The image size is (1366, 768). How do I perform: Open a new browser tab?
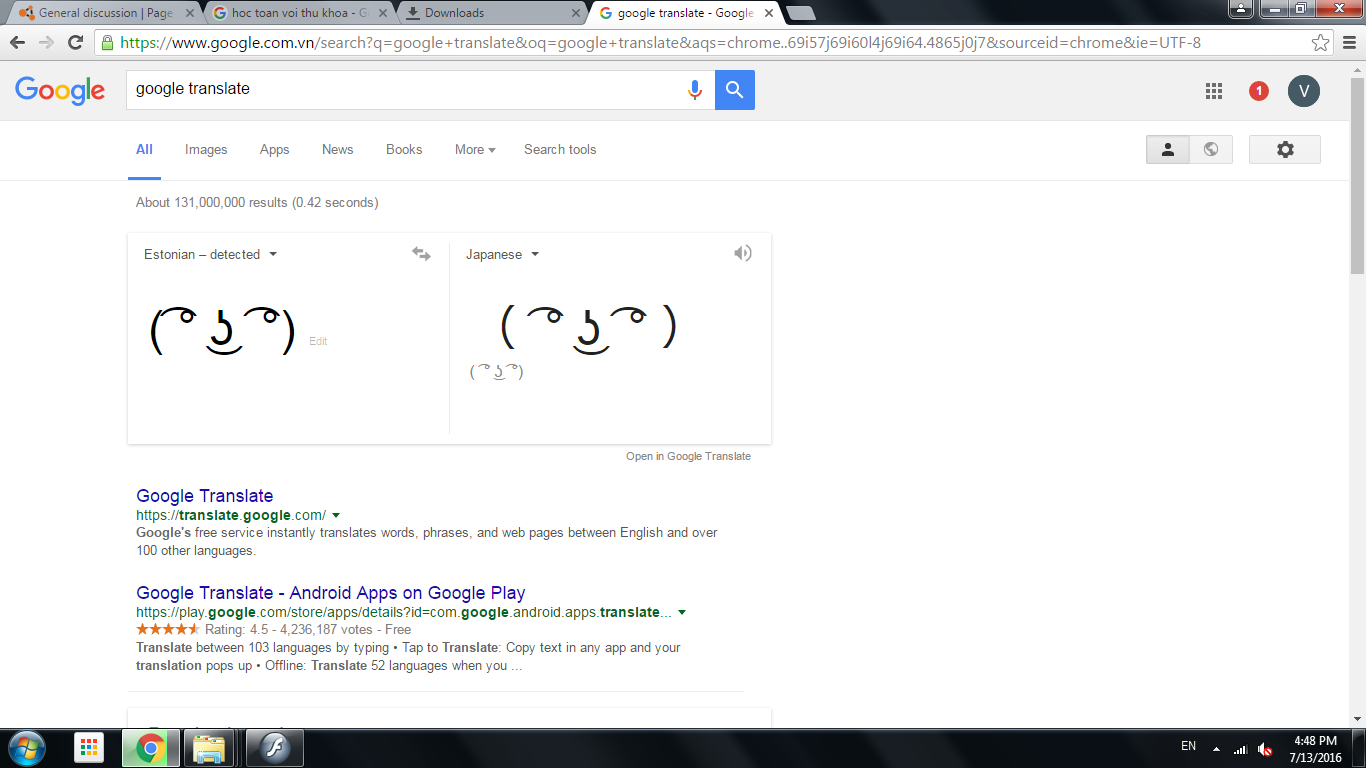click(x=800, y=13)
